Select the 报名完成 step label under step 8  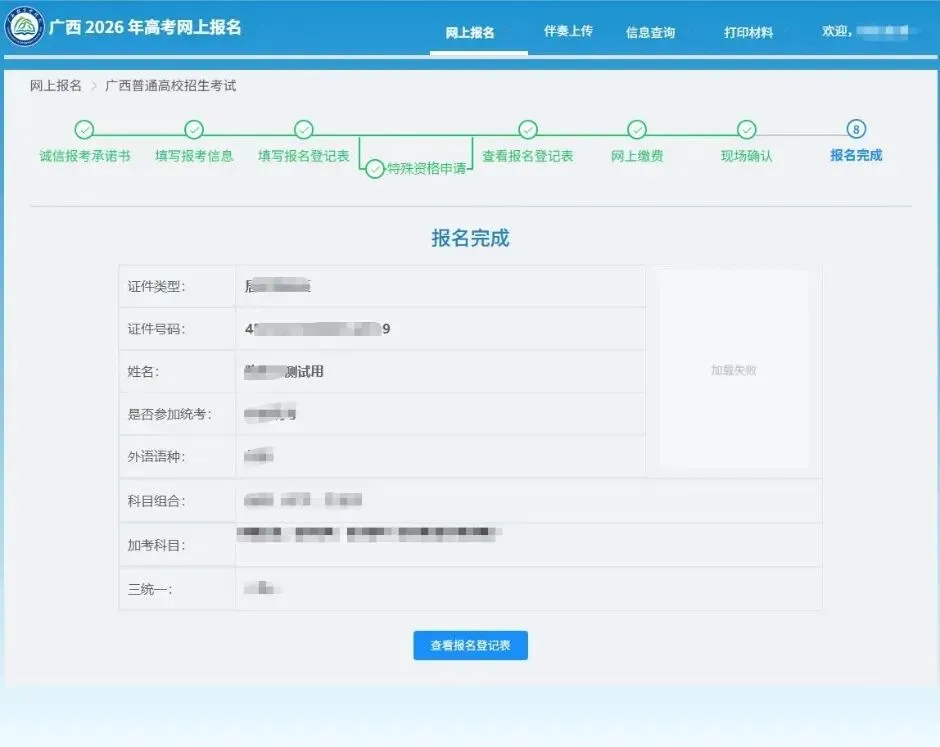click(x=856, y=155)
